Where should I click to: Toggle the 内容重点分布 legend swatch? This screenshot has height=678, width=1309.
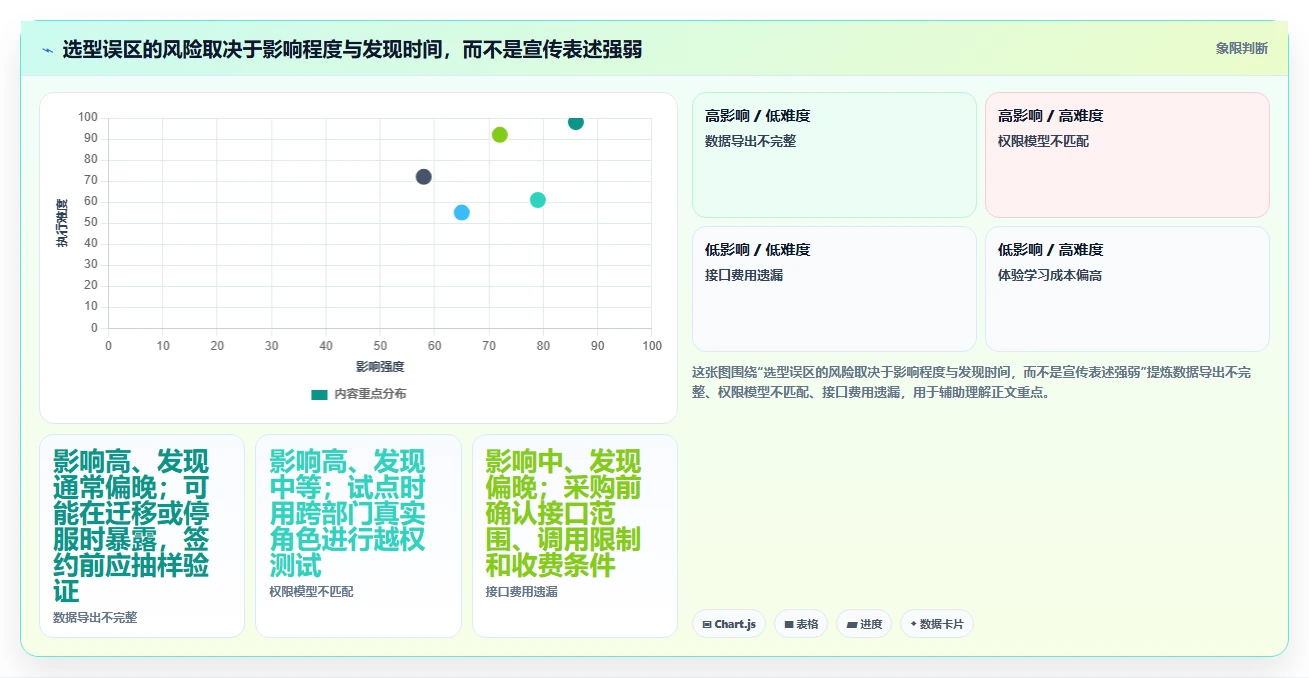[319, 394]
